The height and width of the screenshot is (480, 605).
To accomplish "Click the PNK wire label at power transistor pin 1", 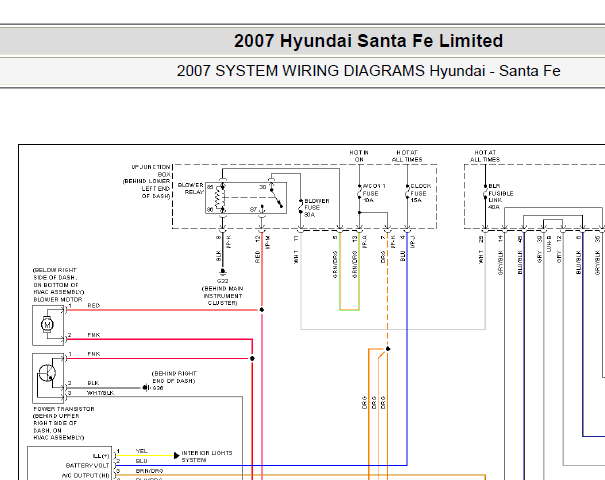I will pyautogui.click(x=94, y=354).
